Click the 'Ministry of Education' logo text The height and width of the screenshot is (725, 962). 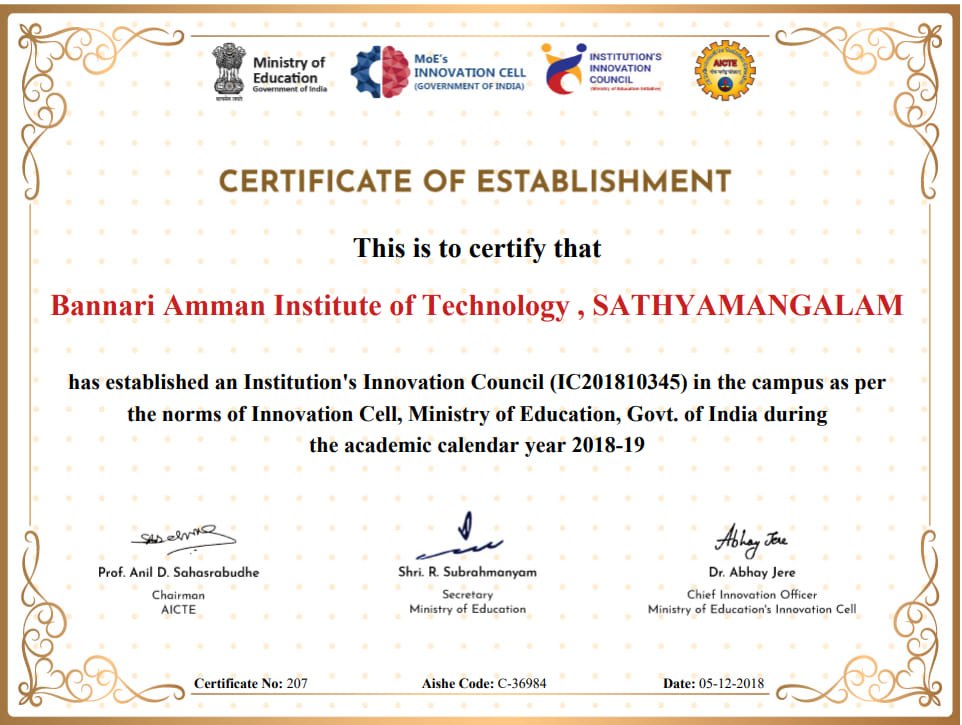point(289,70)
